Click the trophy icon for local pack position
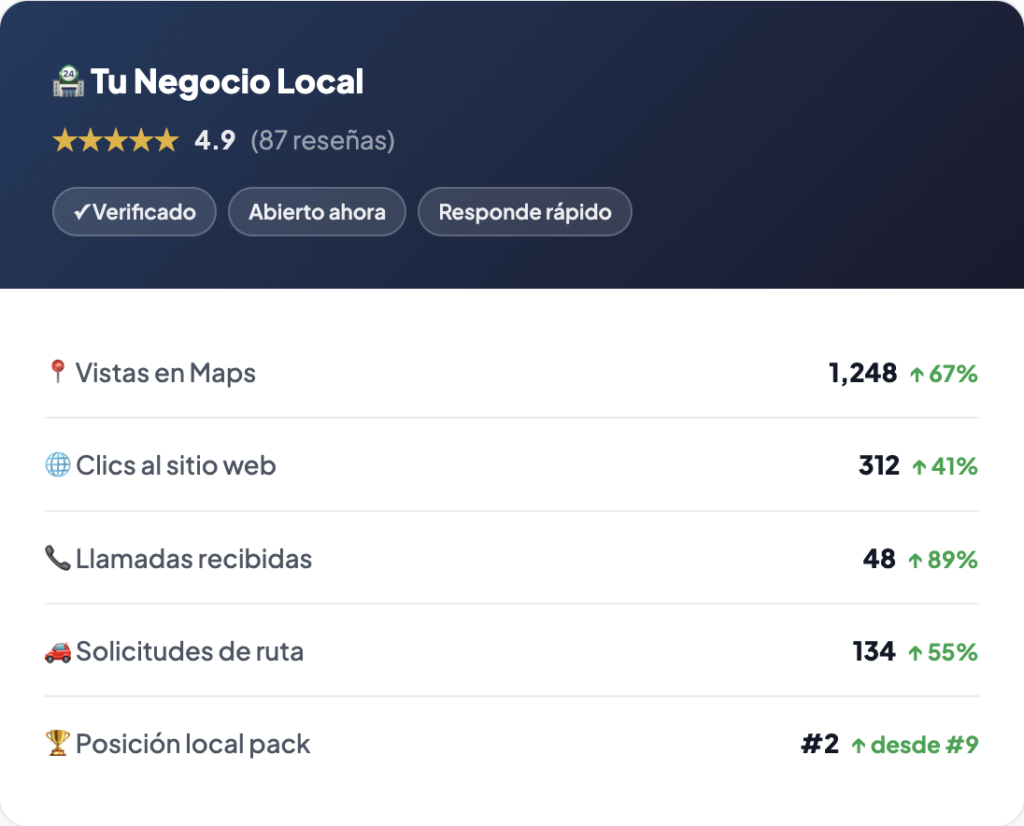1024x826 pixels. [58, 743]
